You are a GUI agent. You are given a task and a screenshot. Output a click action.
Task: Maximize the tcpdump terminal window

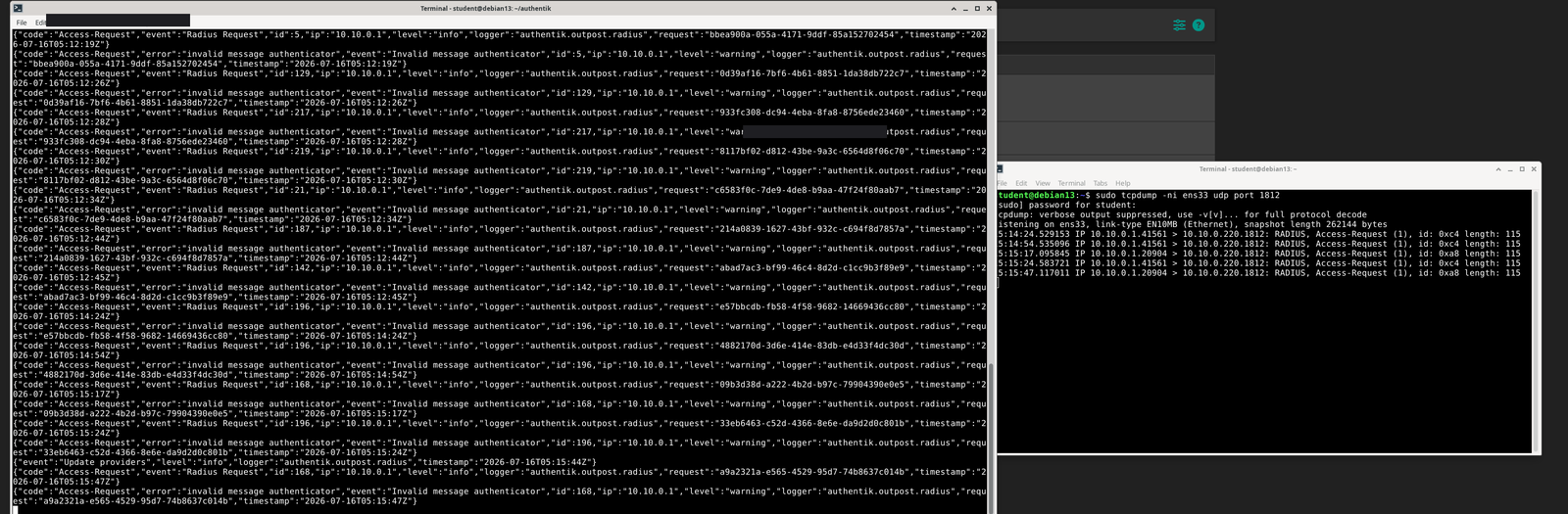1522,169
